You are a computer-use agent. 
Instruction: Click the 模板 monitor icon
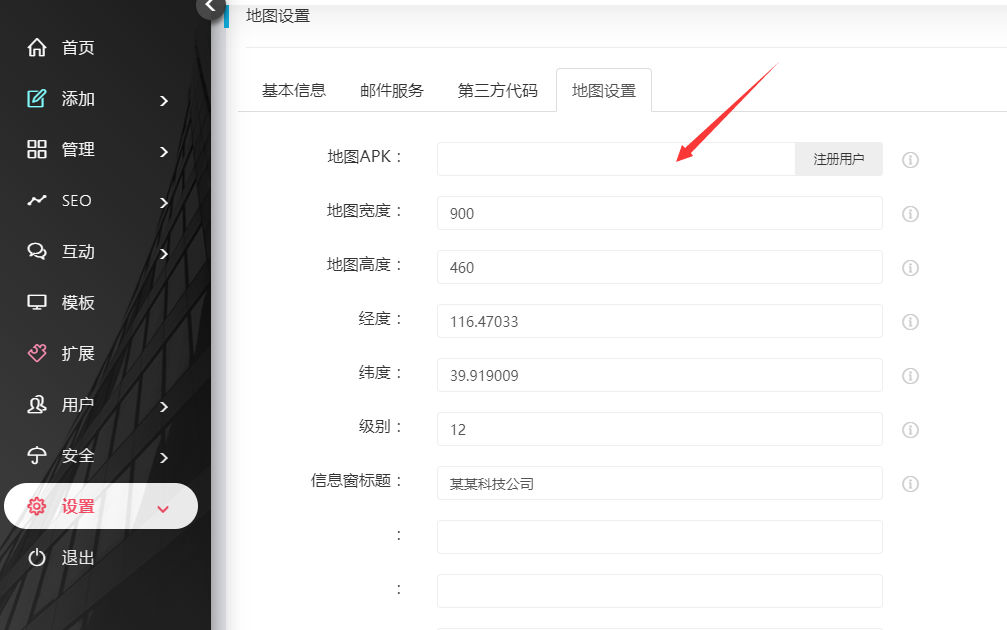(x=36, y=303)
